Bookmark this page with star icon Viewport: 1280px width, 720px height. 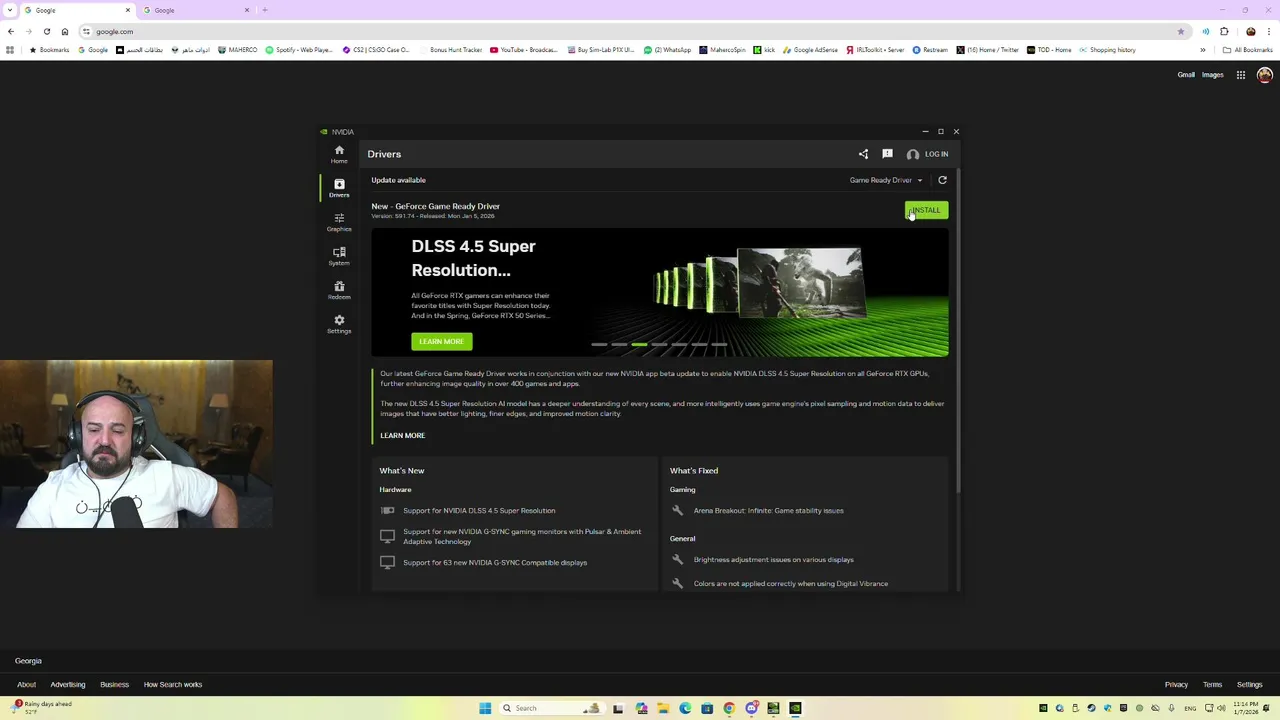point(1180,32)
